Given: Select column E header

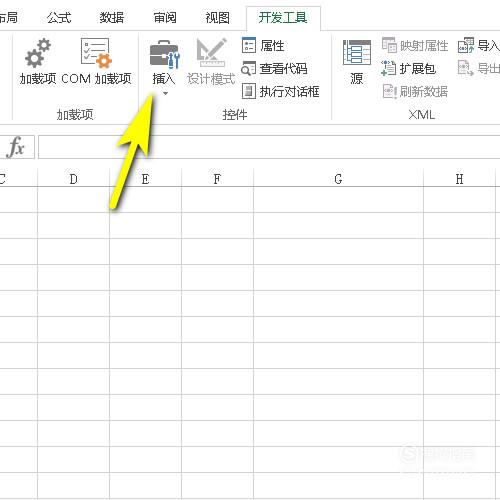Looking at the screenshot, I should [145, 179].
